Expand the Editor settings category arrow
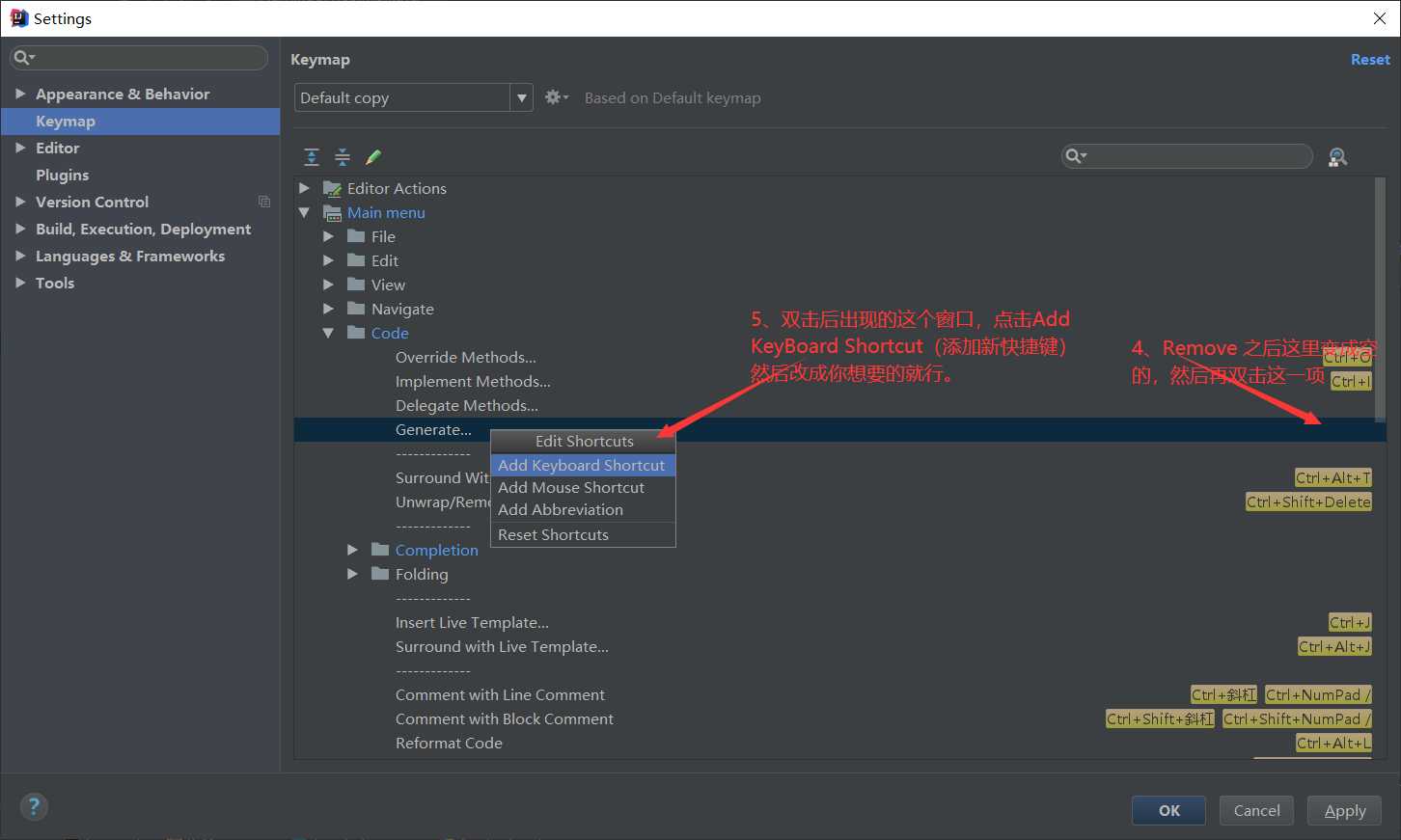The height and width of the screenshot is (840, 1401). (19, 148)
